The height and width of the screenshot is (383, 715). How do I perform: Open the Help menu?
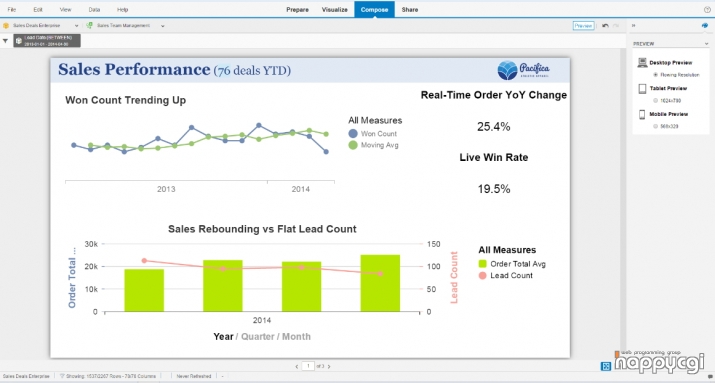(x=122, y=10)
